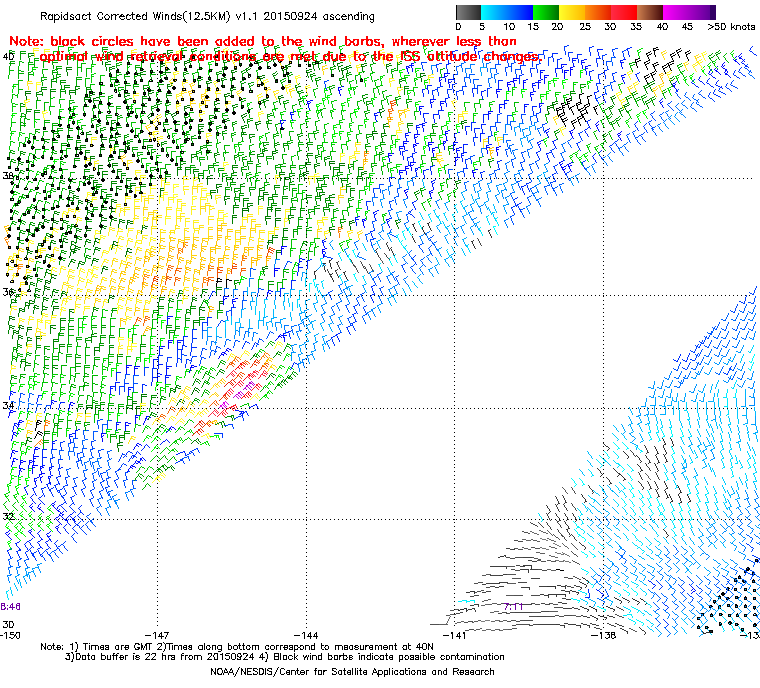Click the green 15-20 knots legend swatch
This screenshot has height=688, width=760.
546,13
